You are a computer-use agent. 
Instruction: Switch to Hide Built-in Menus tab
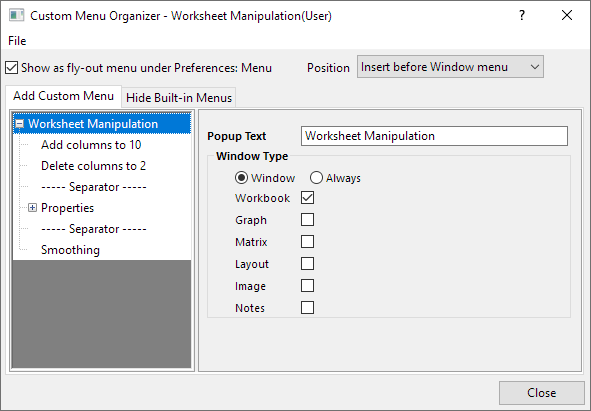click(179, 98)
